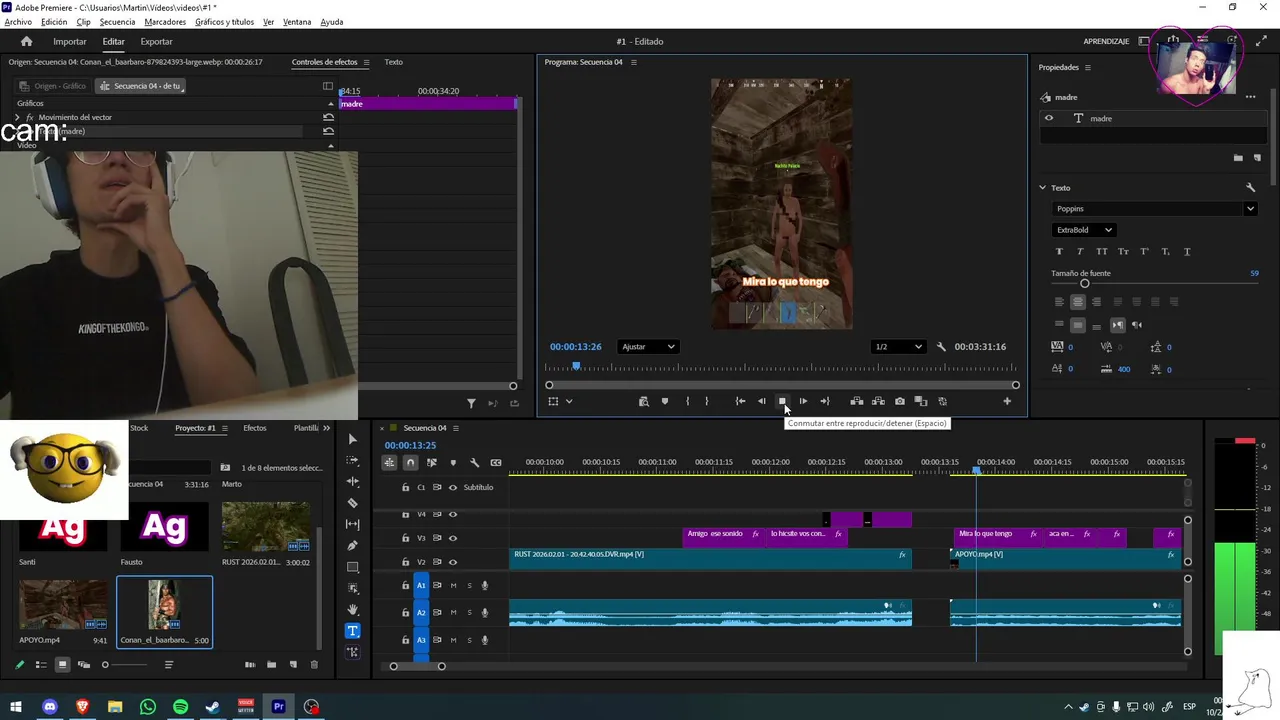Toggle visibility eye for V3 track
The width and height of the screenshot is (1280, 720).
[453, 538]
